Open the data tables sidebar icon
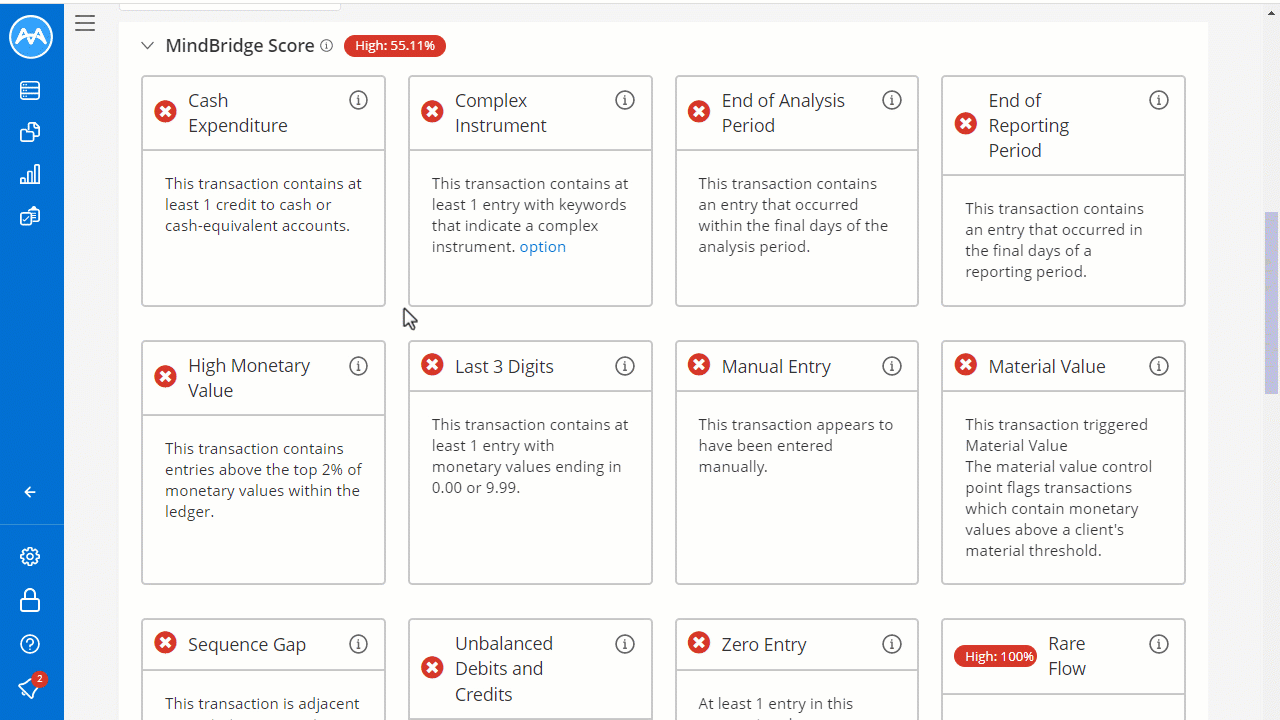Image resolution: width=1280 pixels, height=720 pixels. point(29,90)
